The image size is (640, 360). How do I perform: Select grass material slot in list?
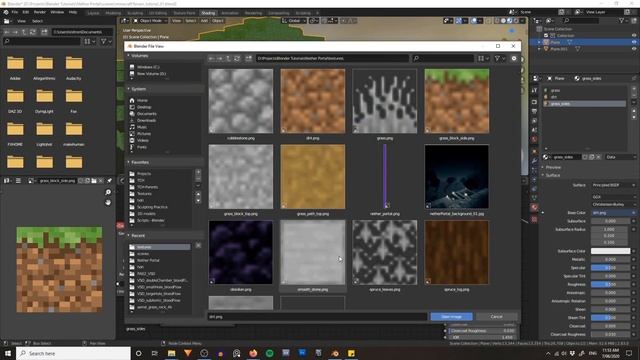tap(585, 90)
